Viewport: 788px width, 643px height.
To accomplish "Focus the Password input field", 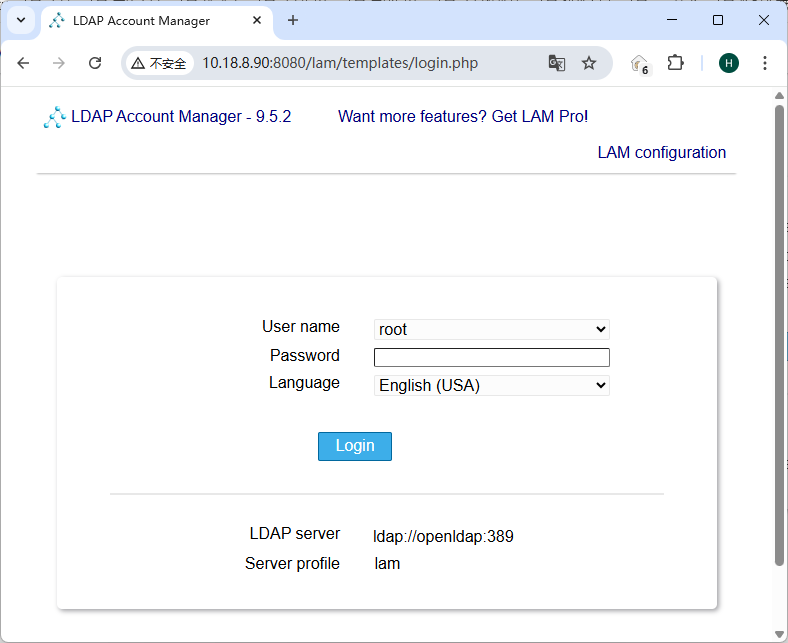I will click(x=491, y=357).
